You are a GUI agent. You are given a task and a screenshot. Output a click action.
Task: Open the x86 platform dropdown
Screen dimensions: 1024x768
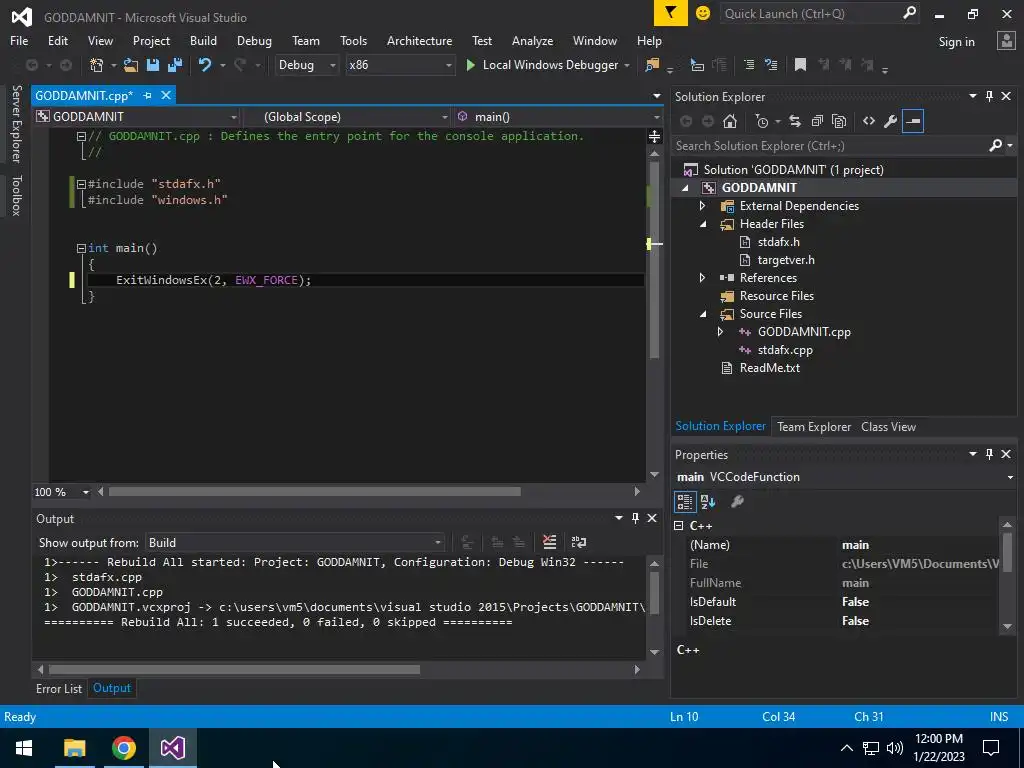click(x=400, y=65)
